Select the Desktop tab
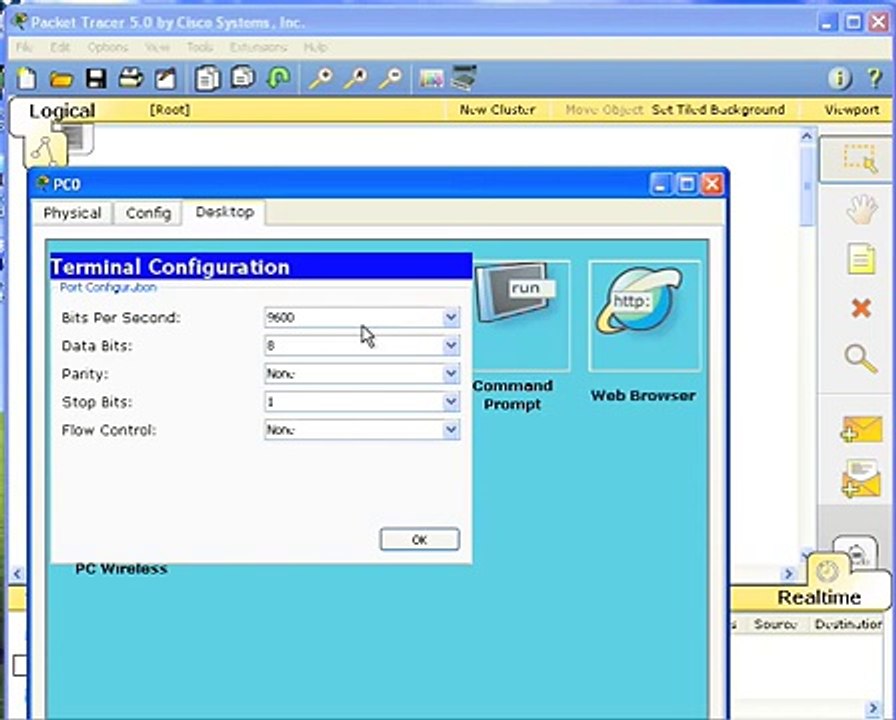Viewport: 896px width, 720px height. [x=225, y=212]
